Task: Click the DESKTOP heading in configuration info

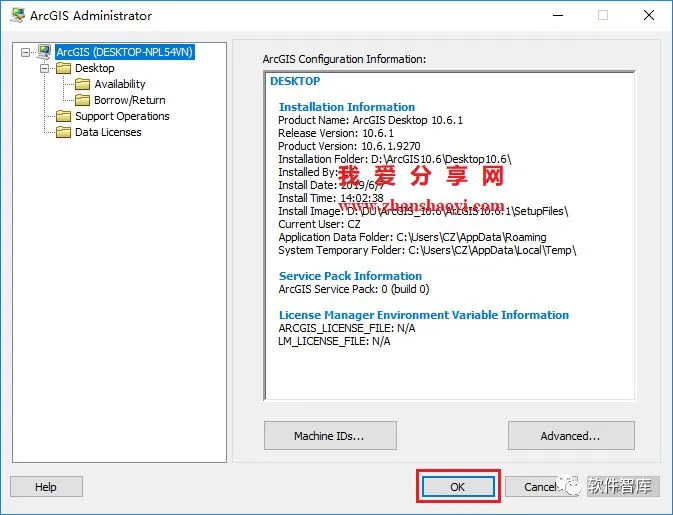Action: point(295,81)
